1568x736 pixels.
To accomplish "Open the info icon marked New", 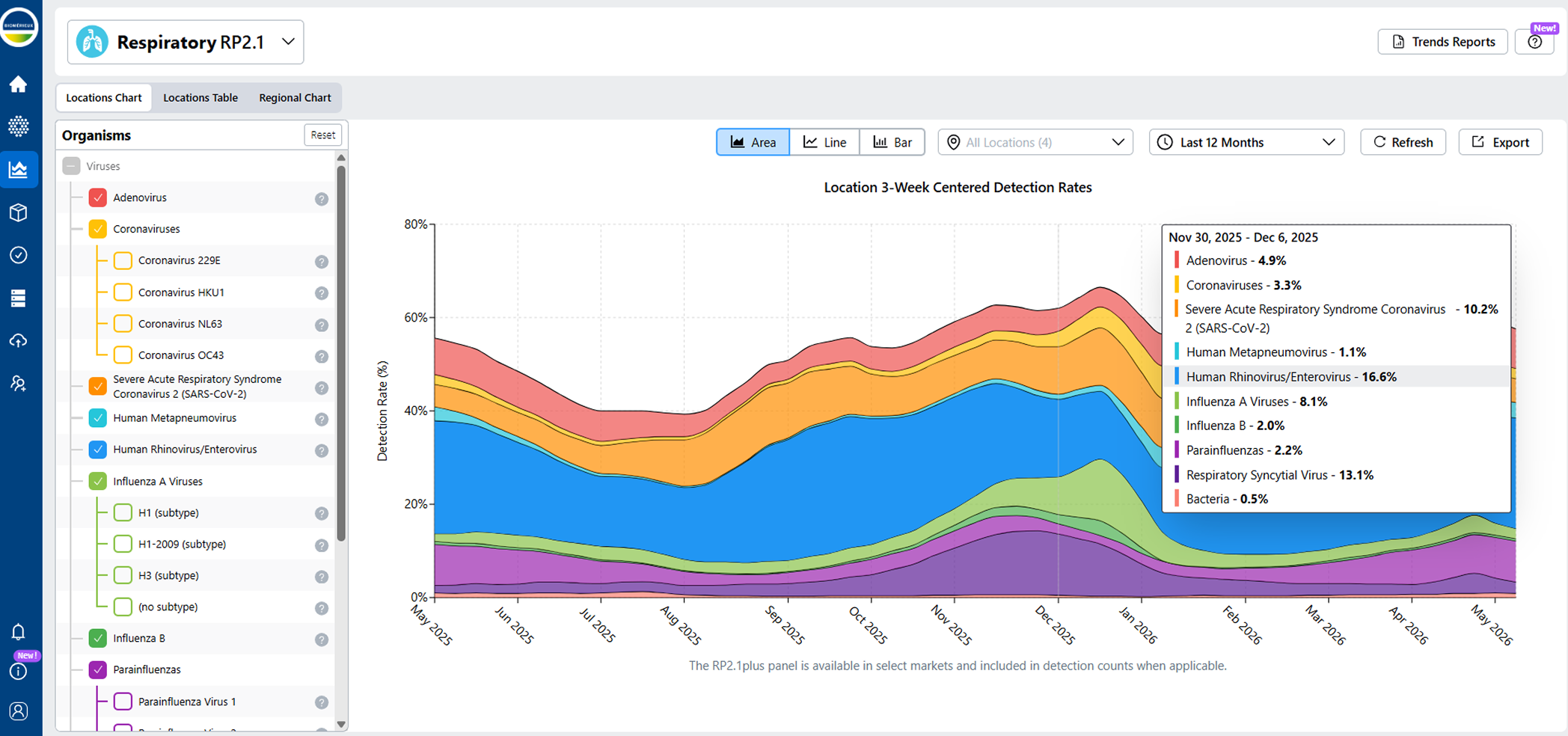I will [18, 671].
